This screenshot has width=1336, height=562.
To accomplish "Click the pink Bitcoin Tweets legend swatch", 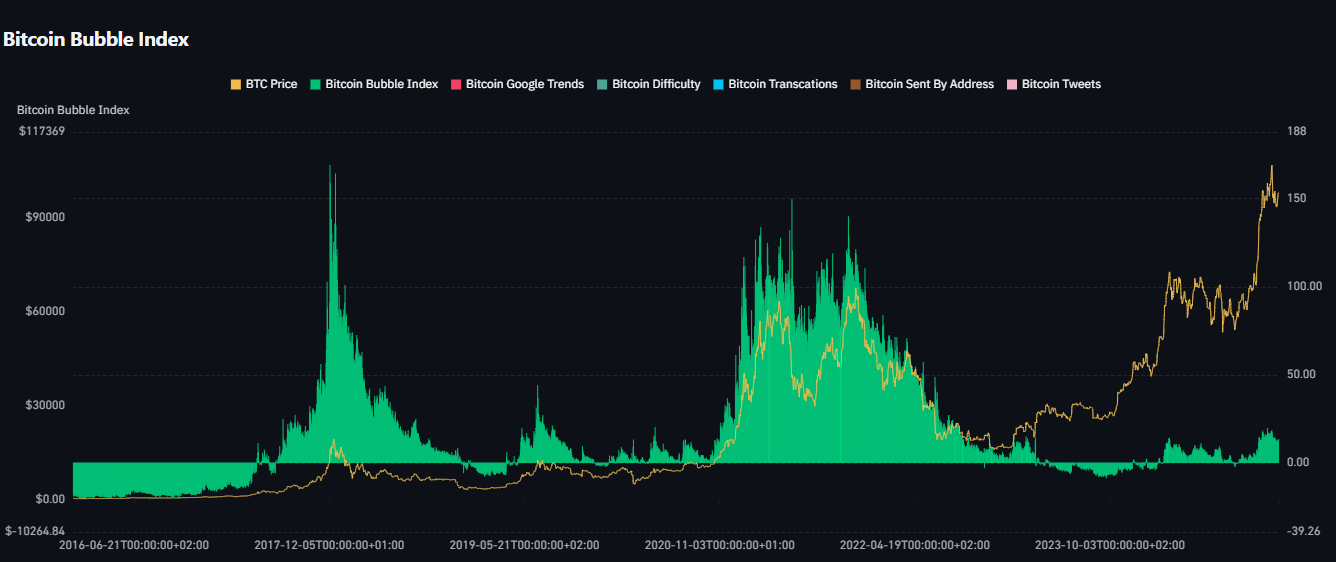I will (1012, 85).
